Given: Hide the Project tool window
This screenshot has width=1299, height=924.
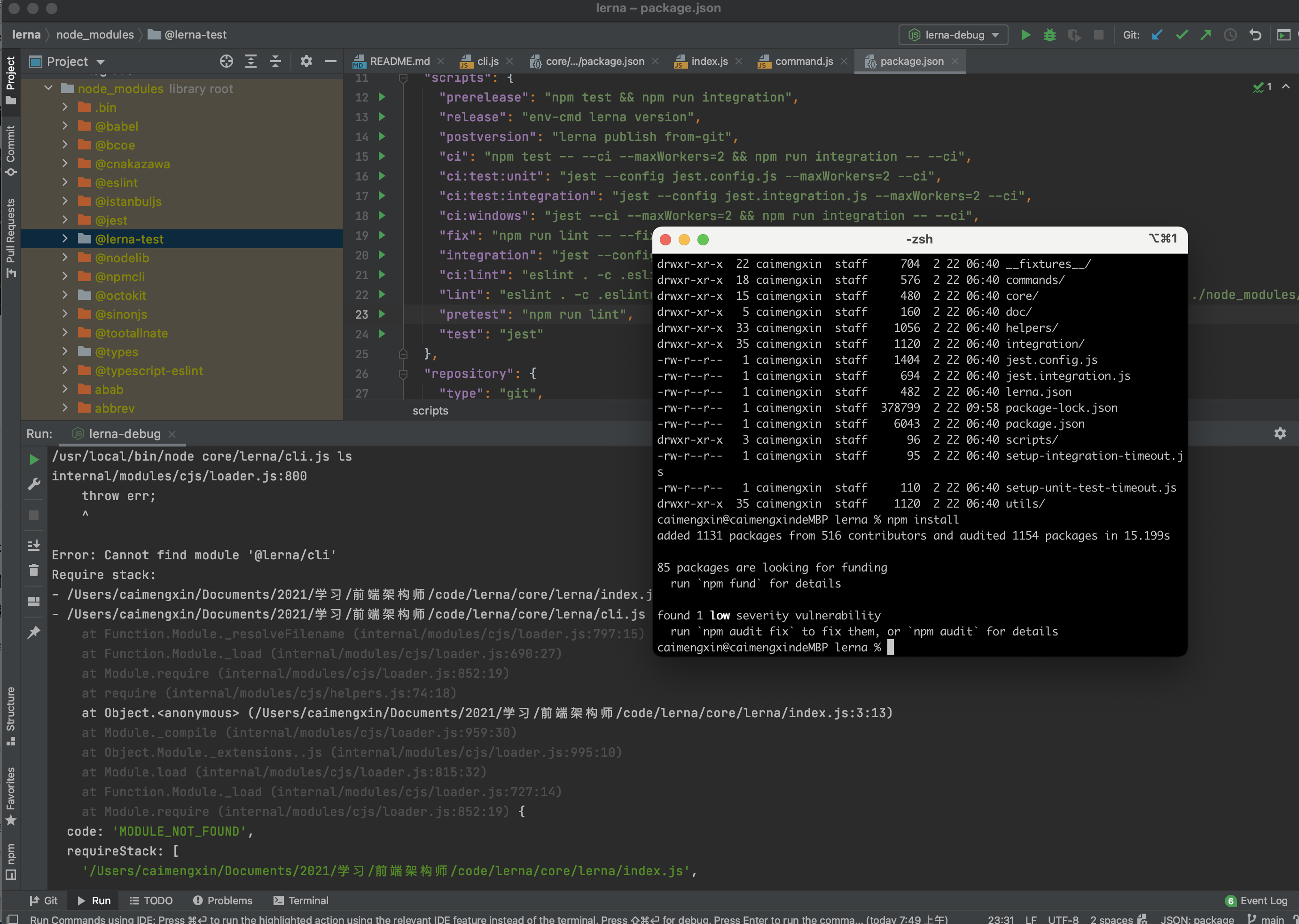Looking at the screenshot, I should click(x=330, y=62).
